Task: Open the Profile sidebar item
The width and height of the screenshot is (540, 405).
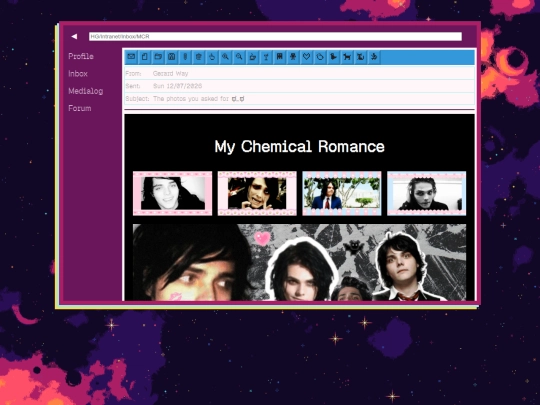Action: [x=81, y=56]
